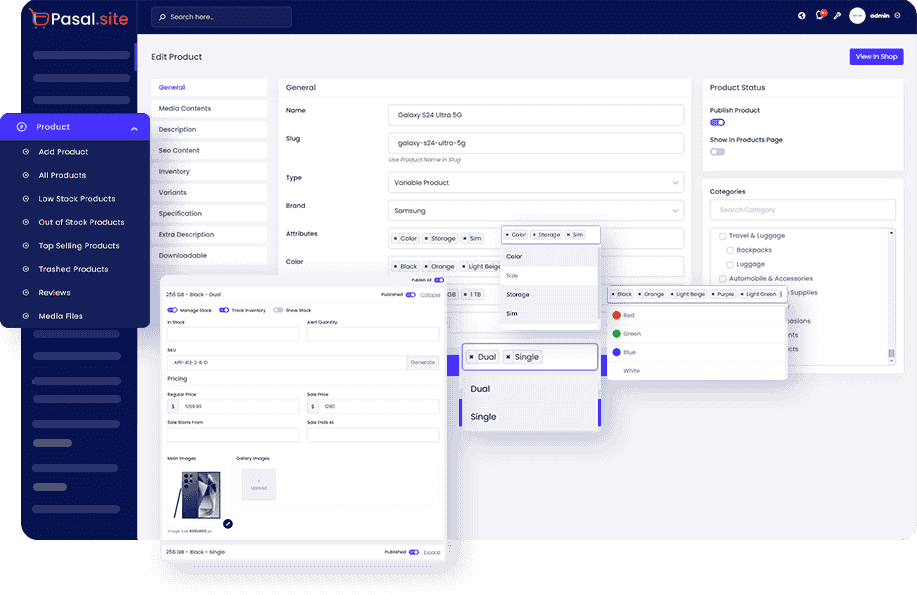Open the Type dropdown showing Variable Product
The image size is (917, 595).
click(536, 183)
